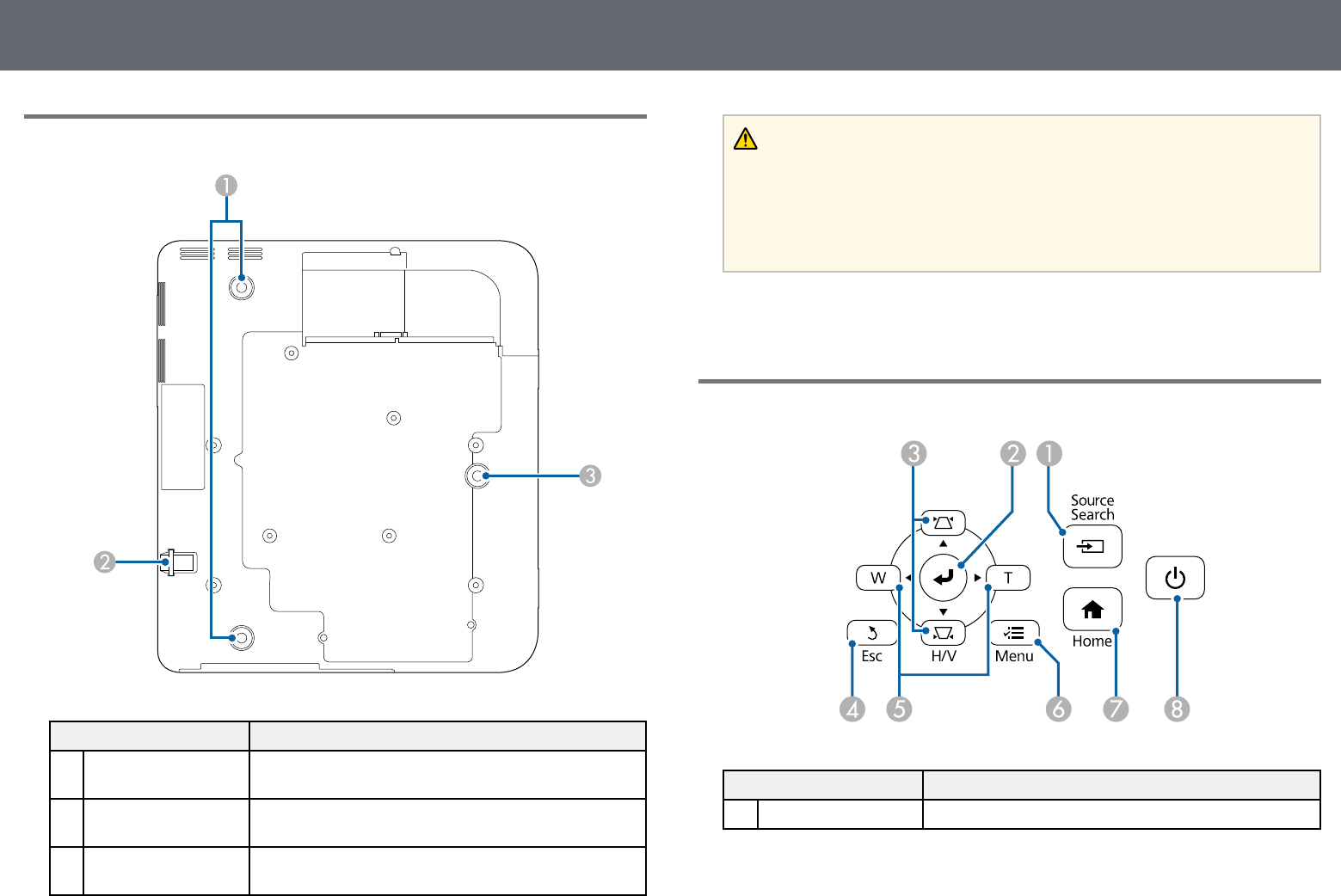Click the left arrow beside W button
The height and width of the screenshot is (896, 1341).
[x=909, y=578]
